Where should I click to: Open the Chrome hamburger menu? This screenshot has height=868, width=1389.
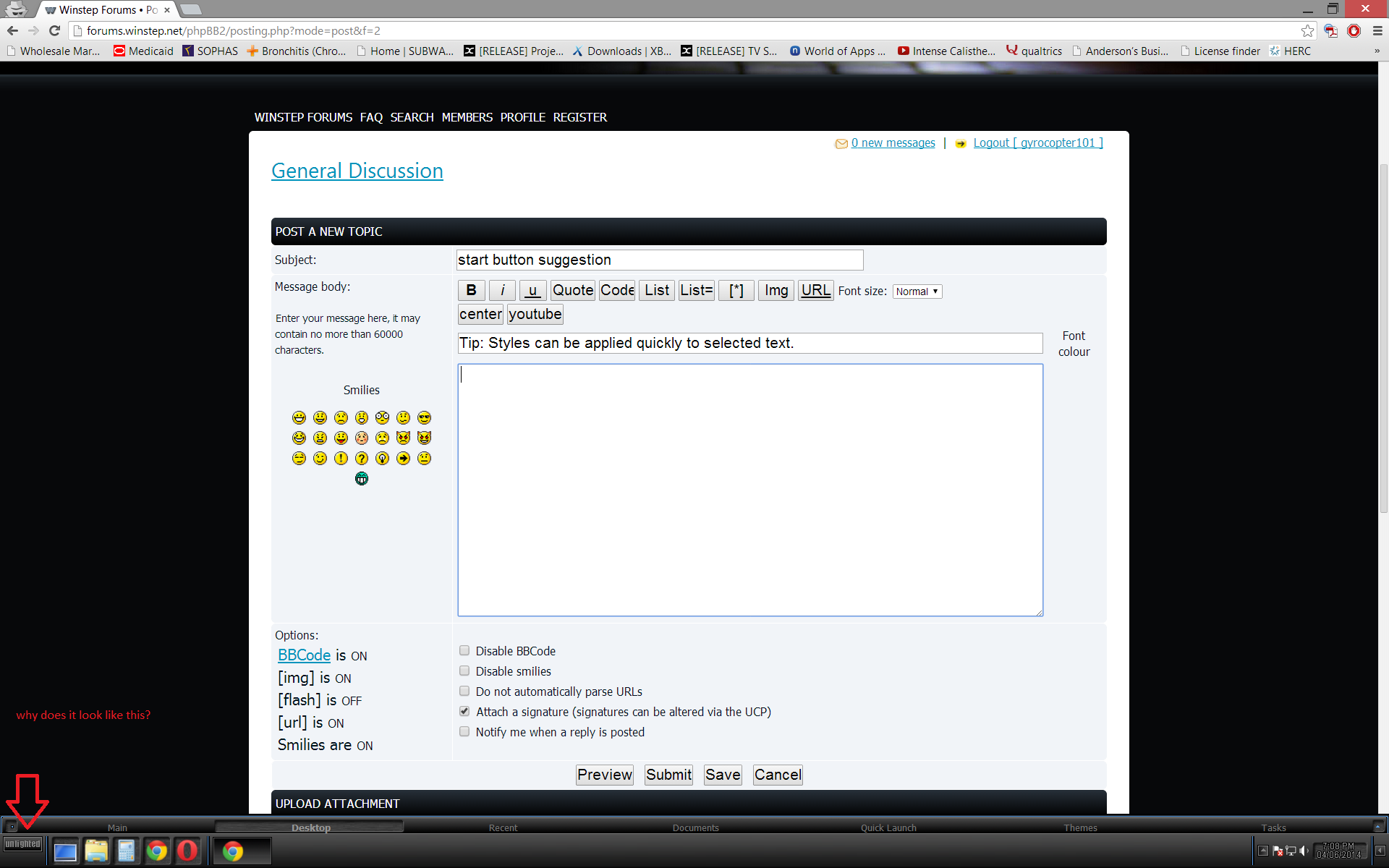pyautogui.click(x=1377, y=30)
